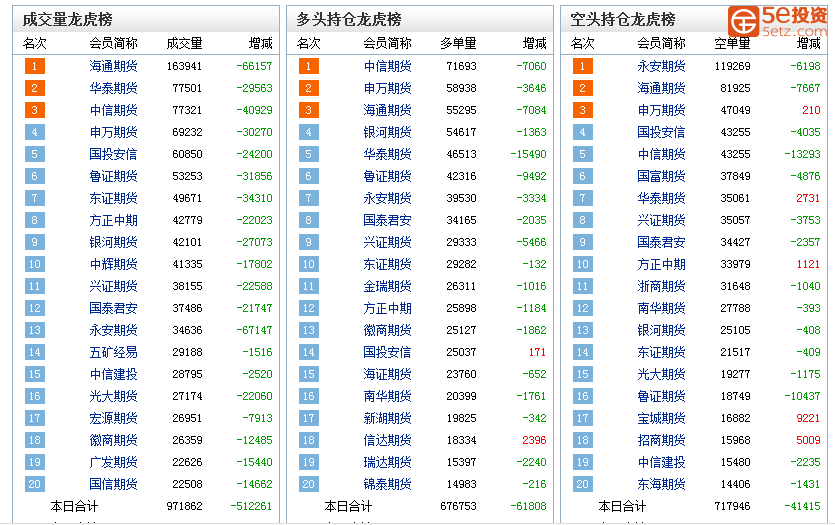Click 鲁证期货 in 成交量龙虎榜
Image resolution: width=835 pixels, height=525 pixels.
coord(113,176)
